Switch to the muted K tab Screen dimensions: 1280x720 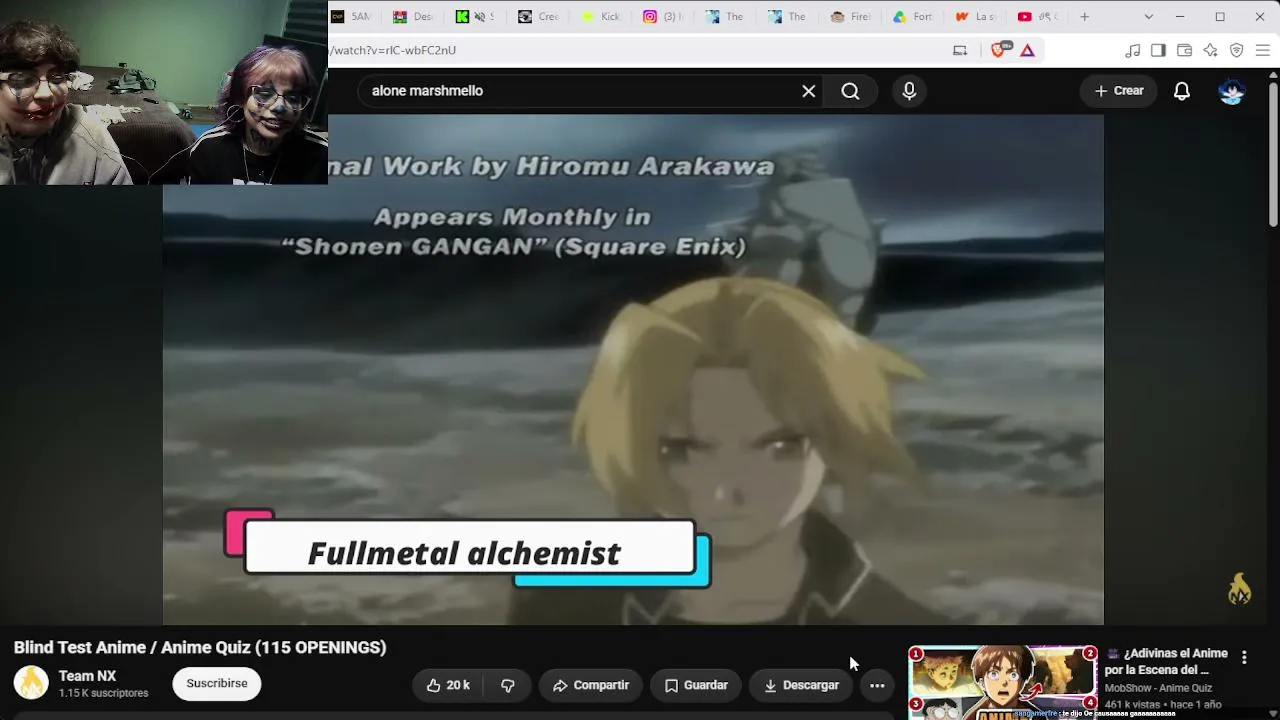point(474,16)
